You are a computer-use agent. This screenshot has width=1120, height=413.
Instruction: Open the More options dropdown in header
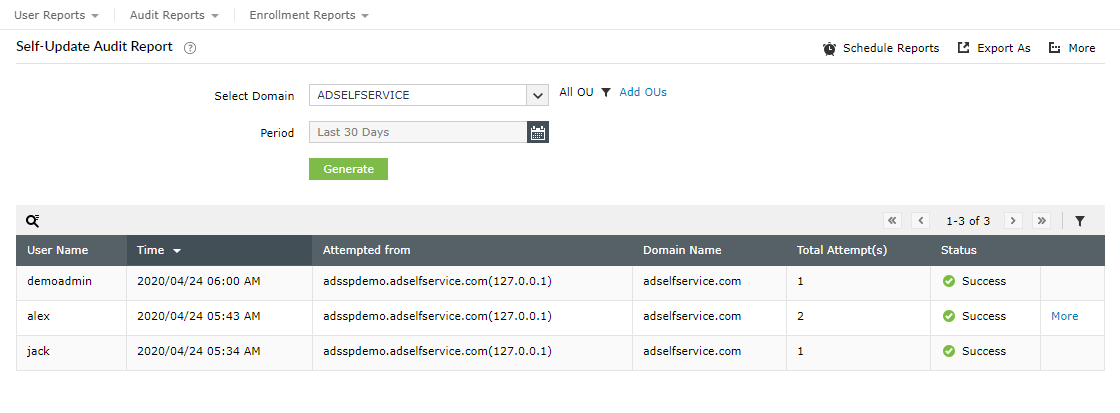[1072, 48]
